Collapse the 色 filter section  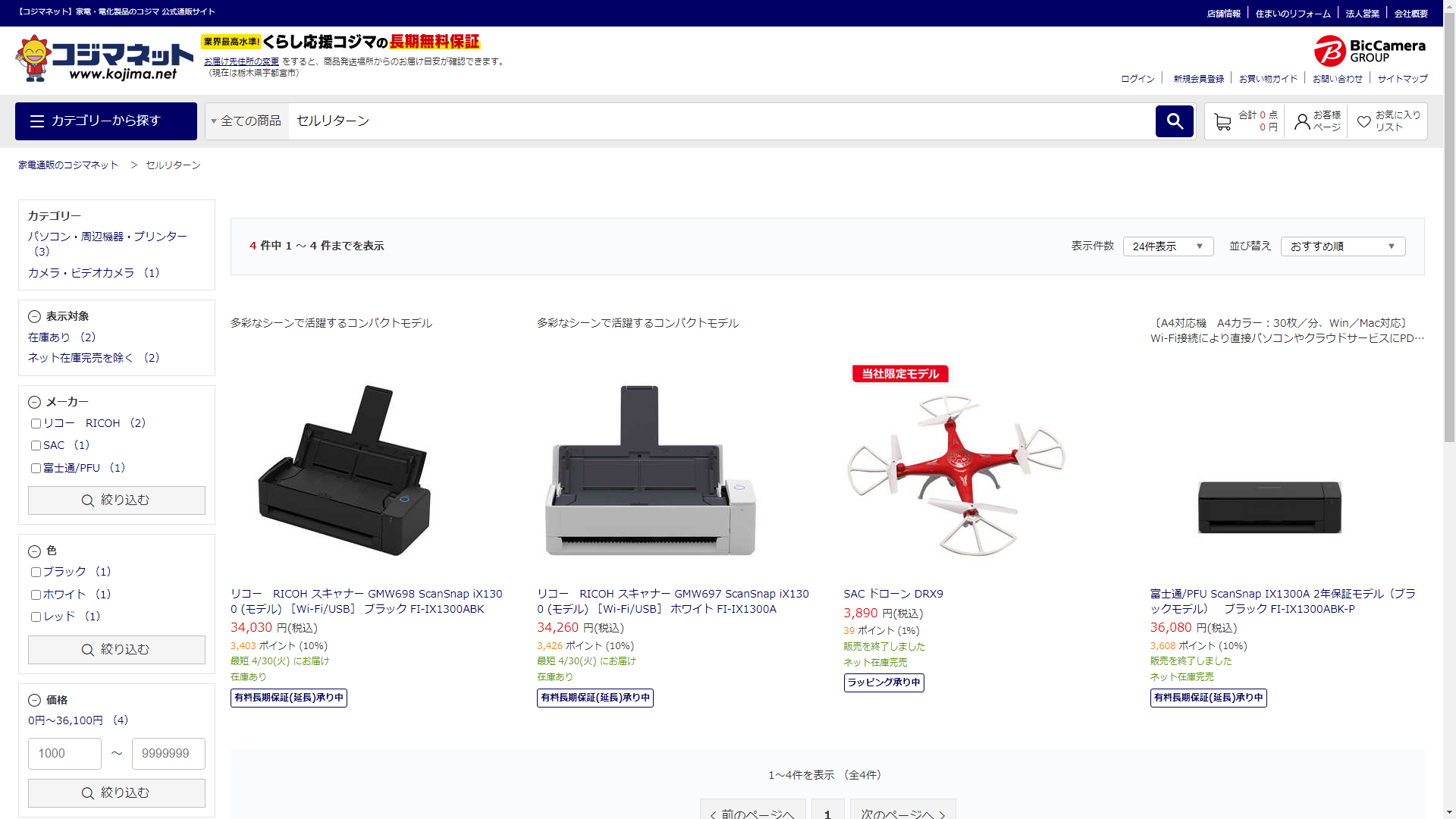click(x=34, y=551)
